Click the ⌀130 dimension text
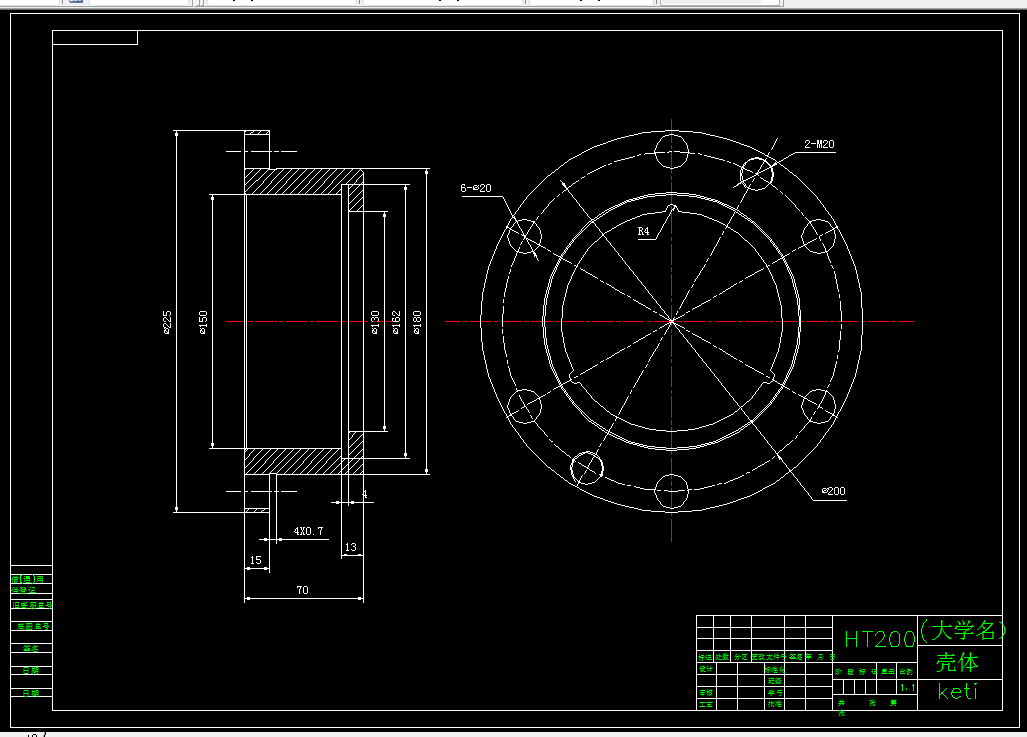The image size is (1027, 737). 375,322
